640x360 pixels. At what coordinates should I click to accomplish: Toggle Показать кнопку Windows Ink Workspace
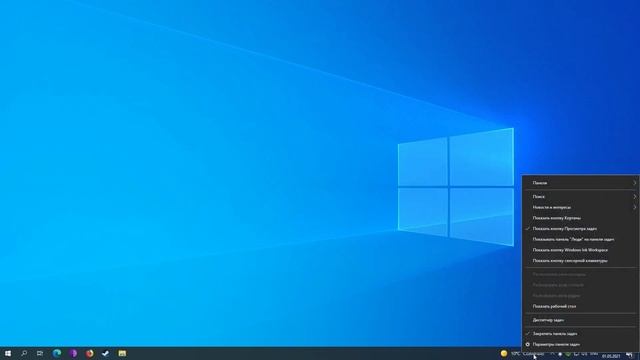click(580, 250)
